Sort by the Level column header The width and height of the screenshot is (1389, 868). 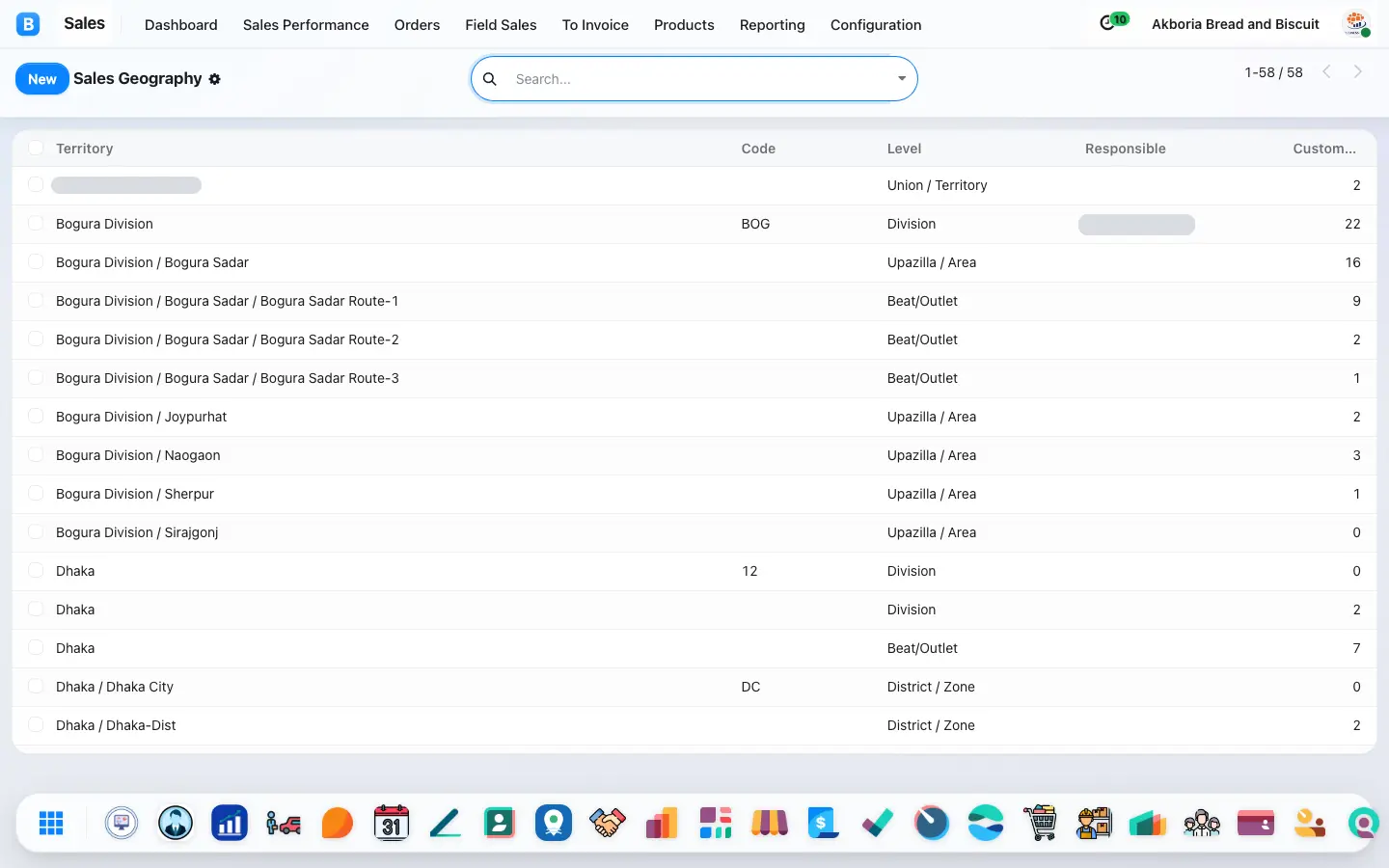pos(904,149)
